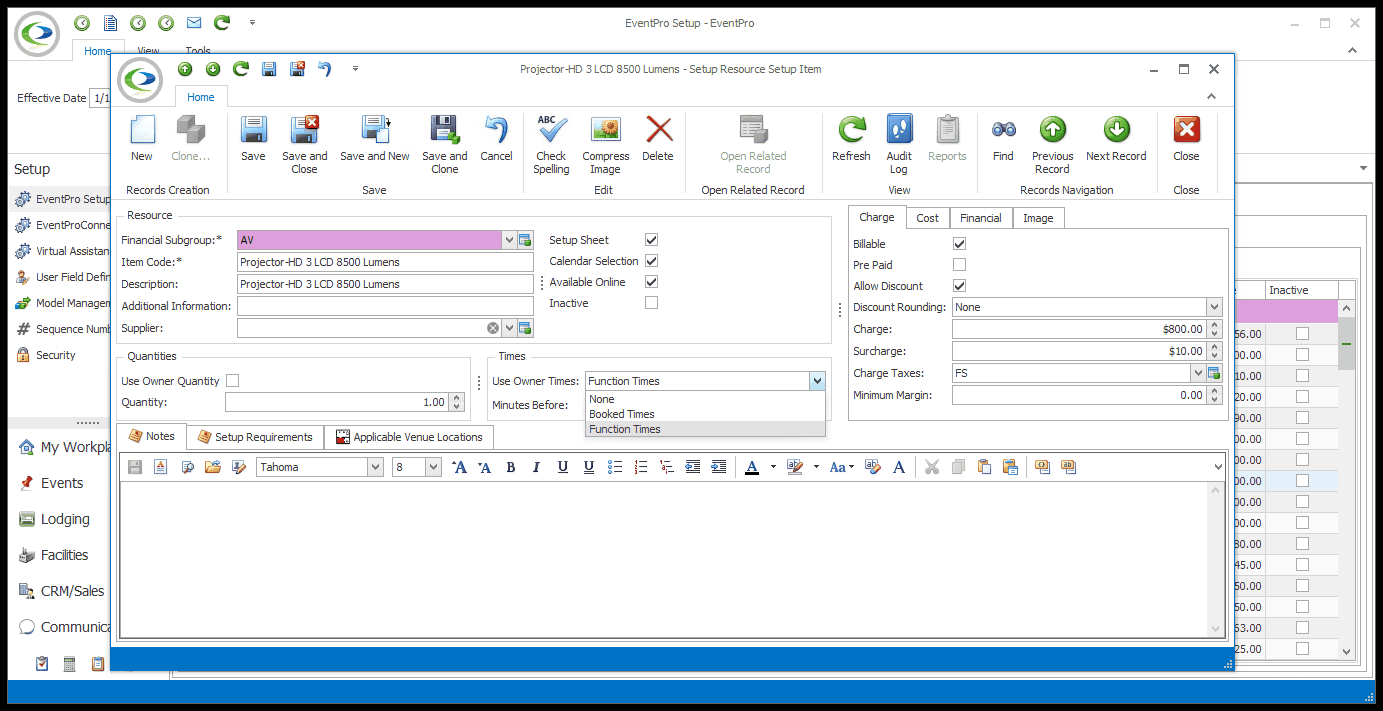Insert numbered list in Notes editor

pos(641,467)
